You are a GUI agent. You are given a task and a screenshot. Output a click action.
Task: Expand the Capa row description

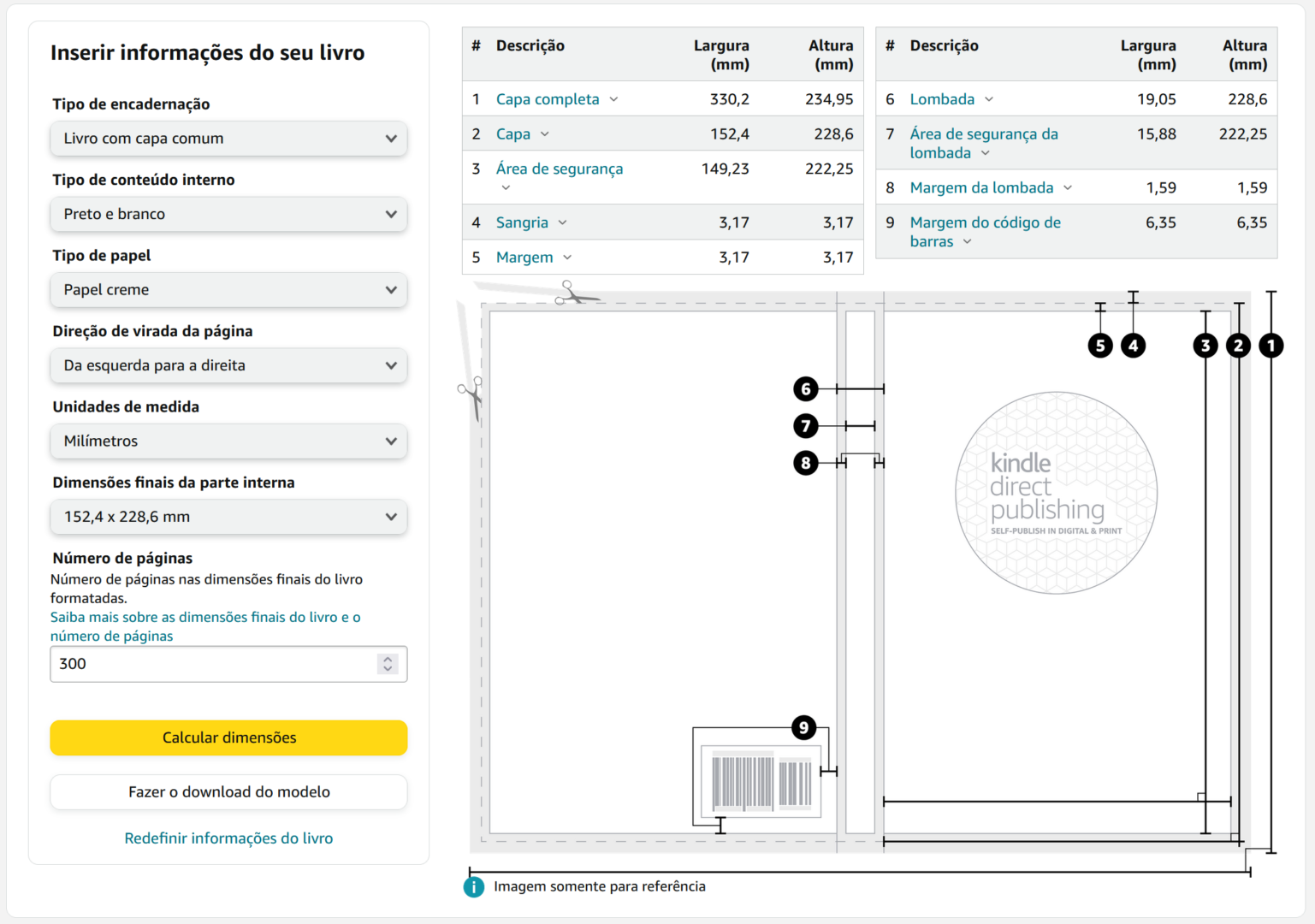pos(523,134)
